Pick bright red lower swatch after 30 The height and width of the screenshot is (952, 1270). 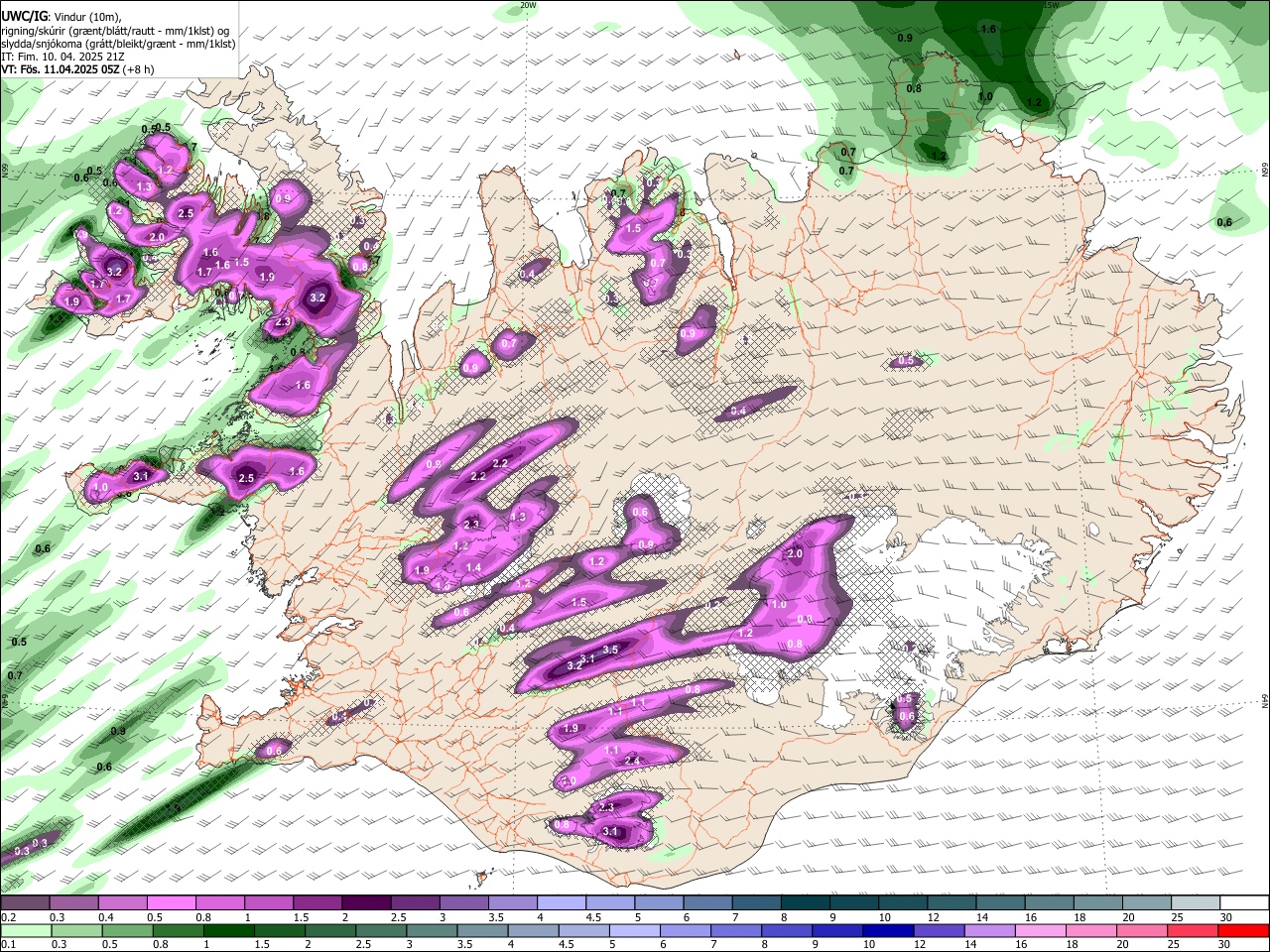click(1244, 930)
